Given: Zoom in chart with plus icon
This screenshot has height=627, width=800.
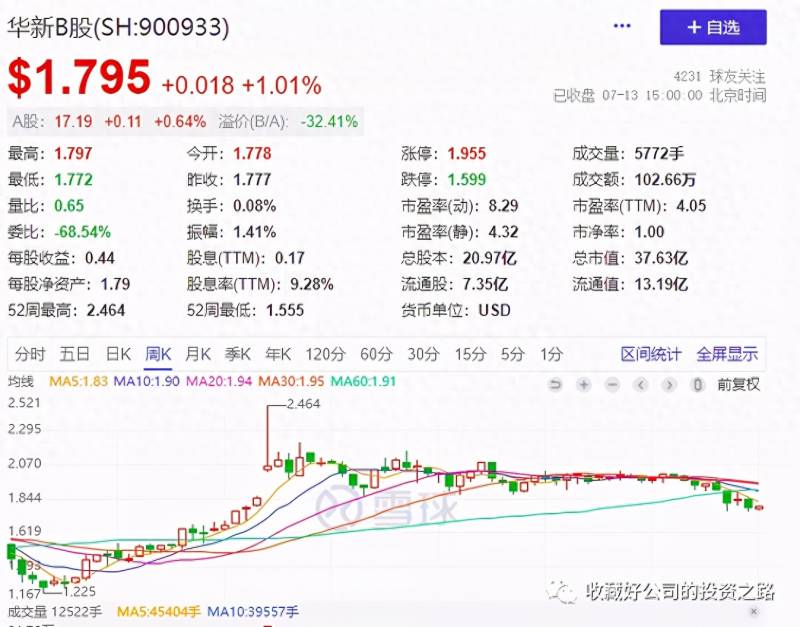Looking at the screenshot, I should pyautogui.click(x=584, y=384).
